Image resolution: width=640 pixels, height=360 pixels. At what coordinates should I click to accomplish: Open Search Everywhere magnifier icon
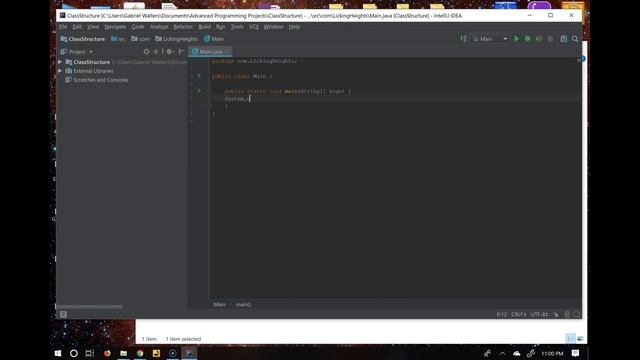click(575, 39)
